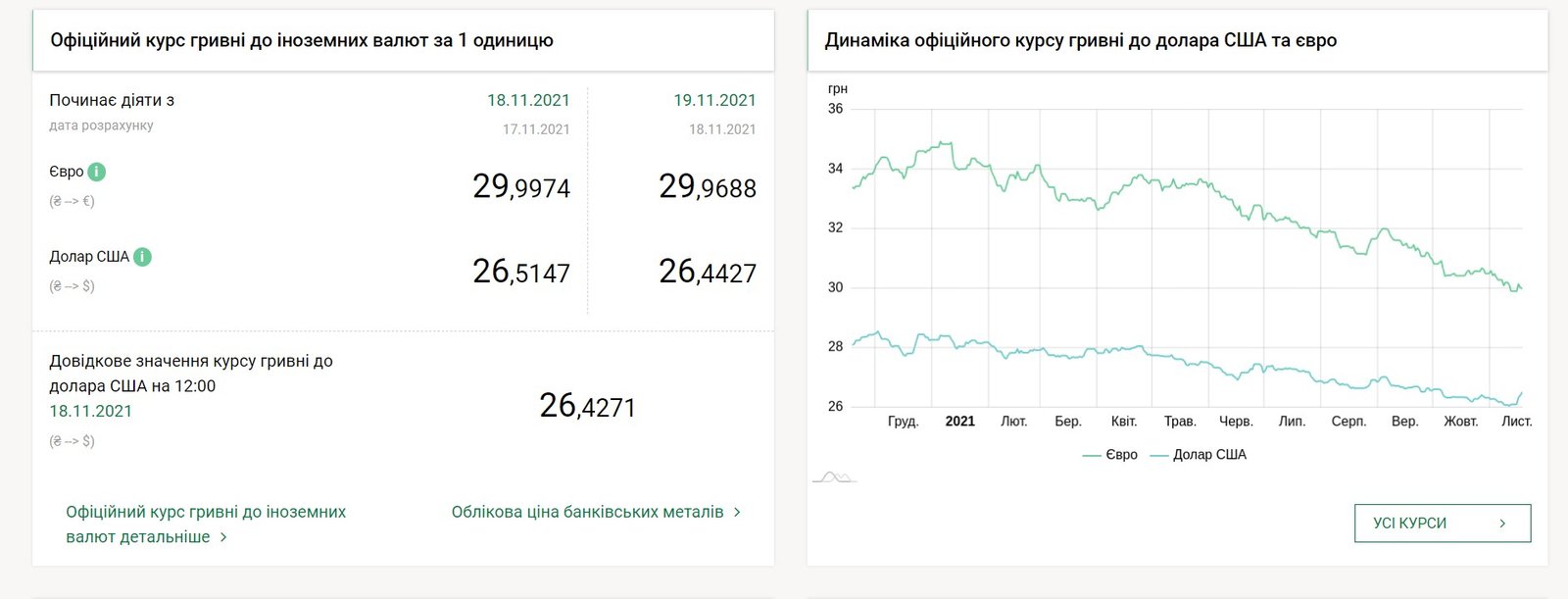Click the reference rate date 18.11.2021
The height and width of the screenshot is (599, 1568).
click(90, 411)
